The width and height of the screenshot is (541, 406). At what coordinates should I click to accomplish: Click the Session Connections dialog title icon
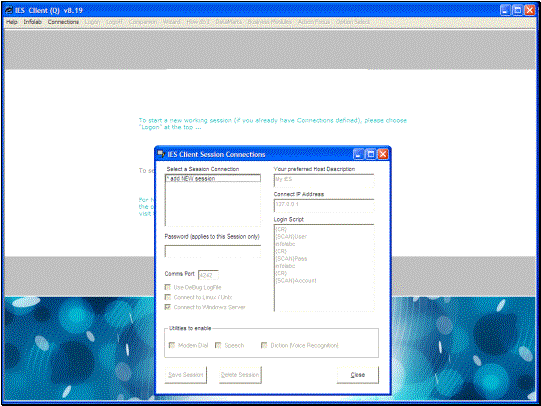[x=161, y=154]
